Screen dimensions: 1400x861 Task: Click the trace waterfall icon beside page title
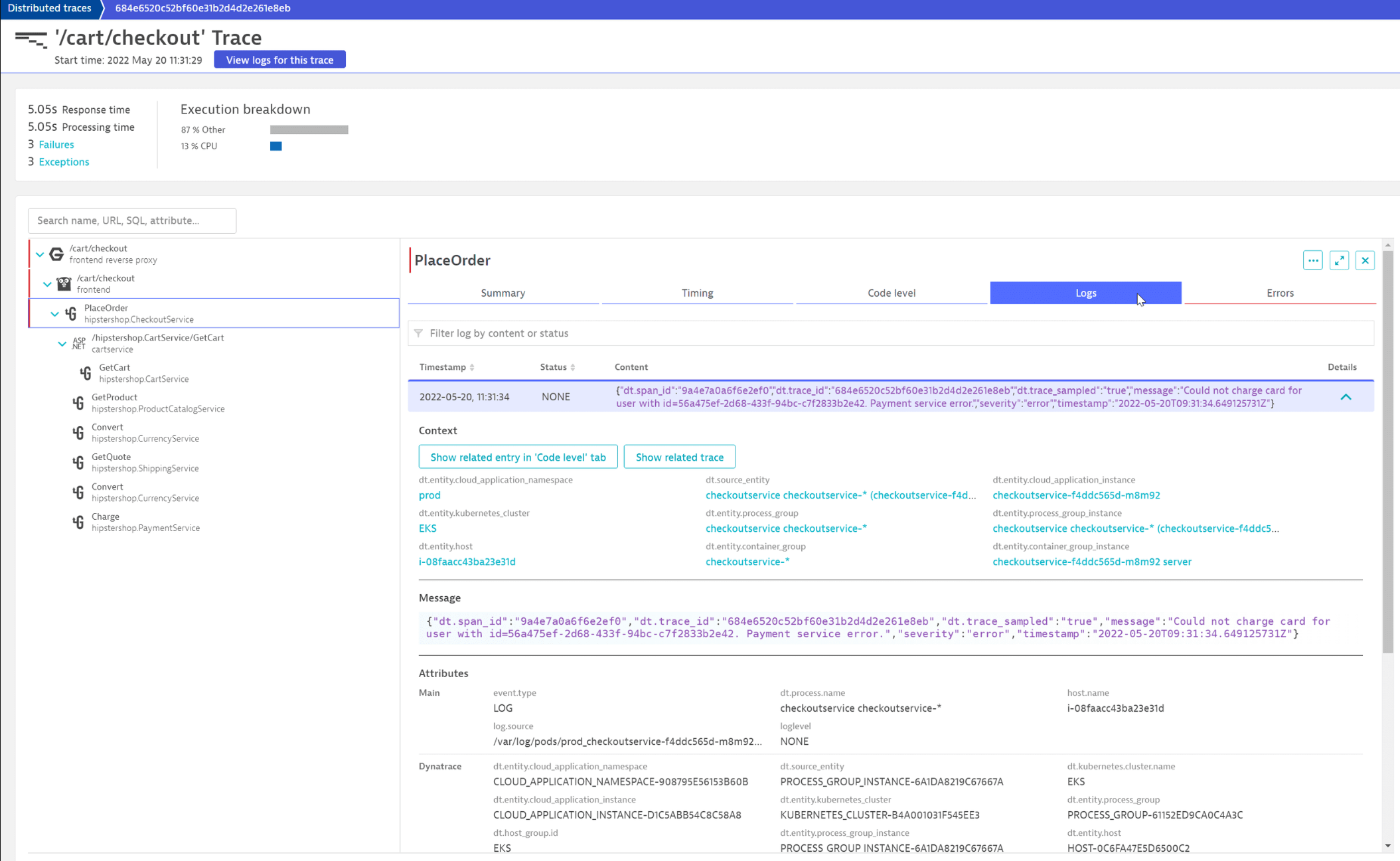tap(31, 39)
